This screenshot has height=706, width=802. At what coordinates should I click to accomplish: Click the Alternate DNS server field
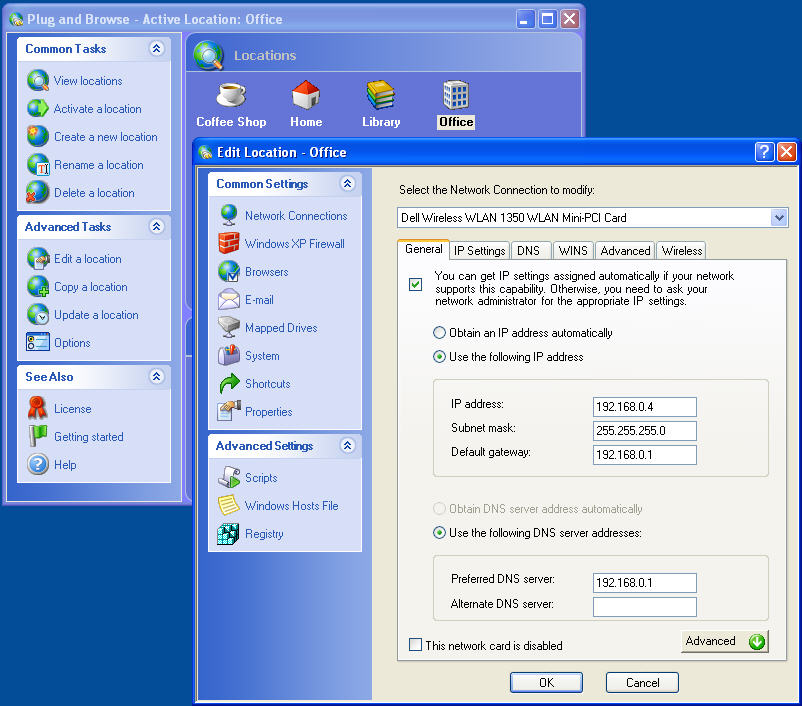click(644, 607)
